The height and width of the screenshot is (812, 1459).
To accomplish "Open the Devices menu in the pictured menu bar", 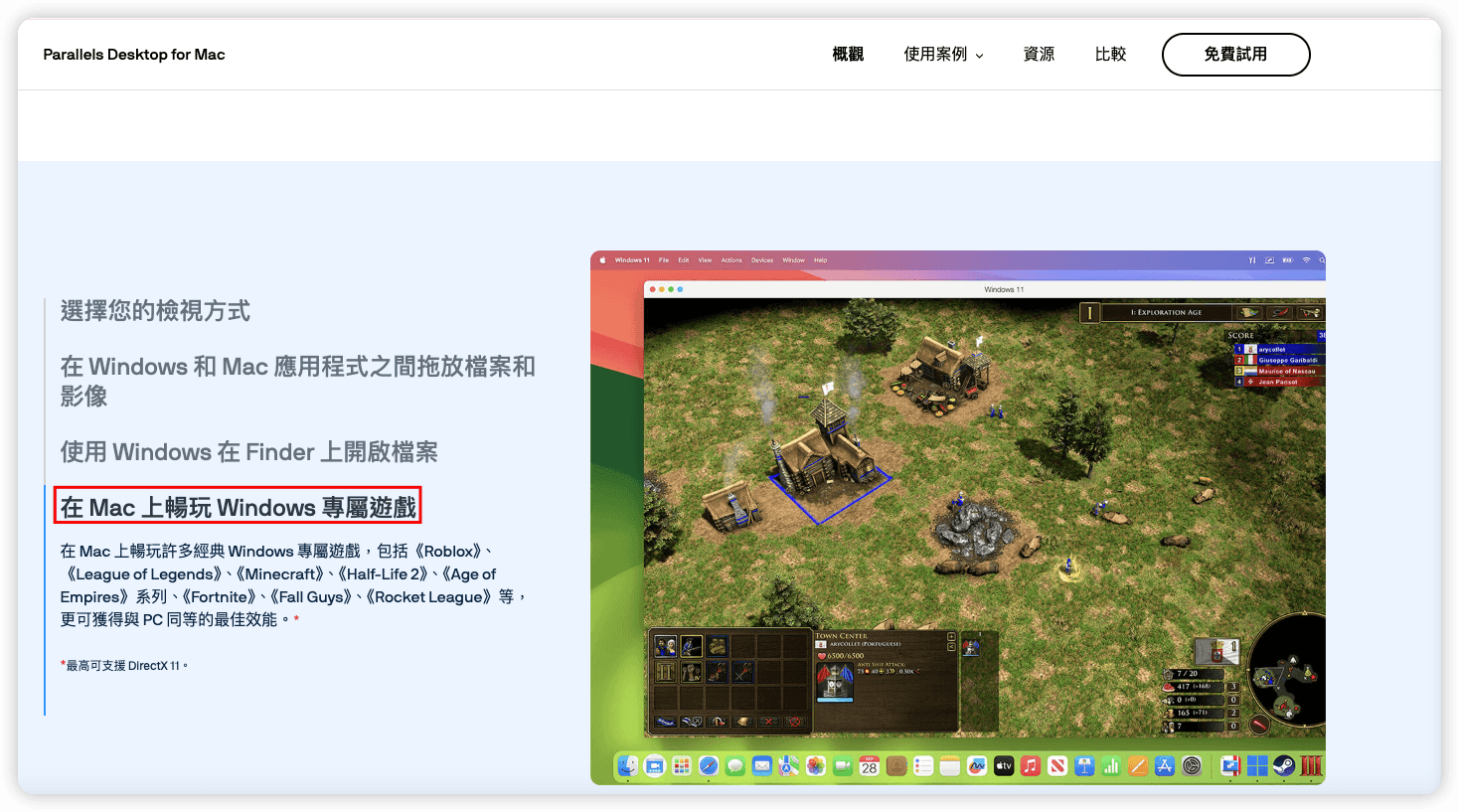I will 762,260.
